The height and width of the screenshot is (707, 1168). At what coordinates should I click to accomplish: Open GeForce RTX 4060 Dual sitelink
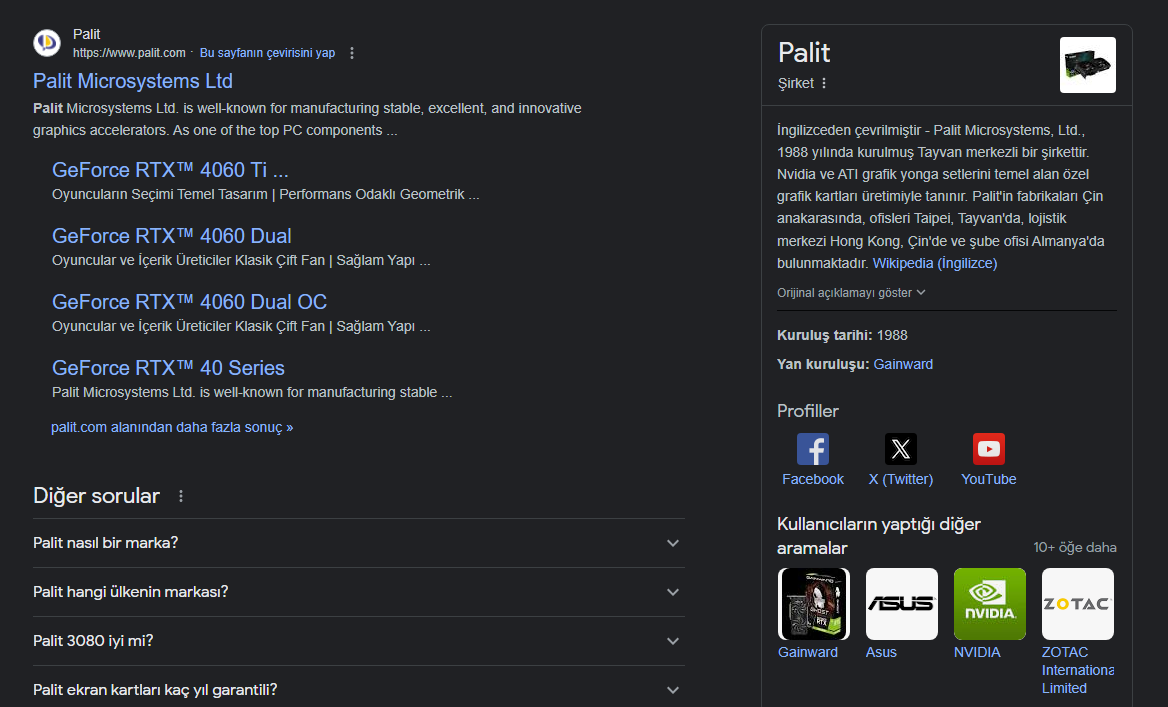pos(171,236)
